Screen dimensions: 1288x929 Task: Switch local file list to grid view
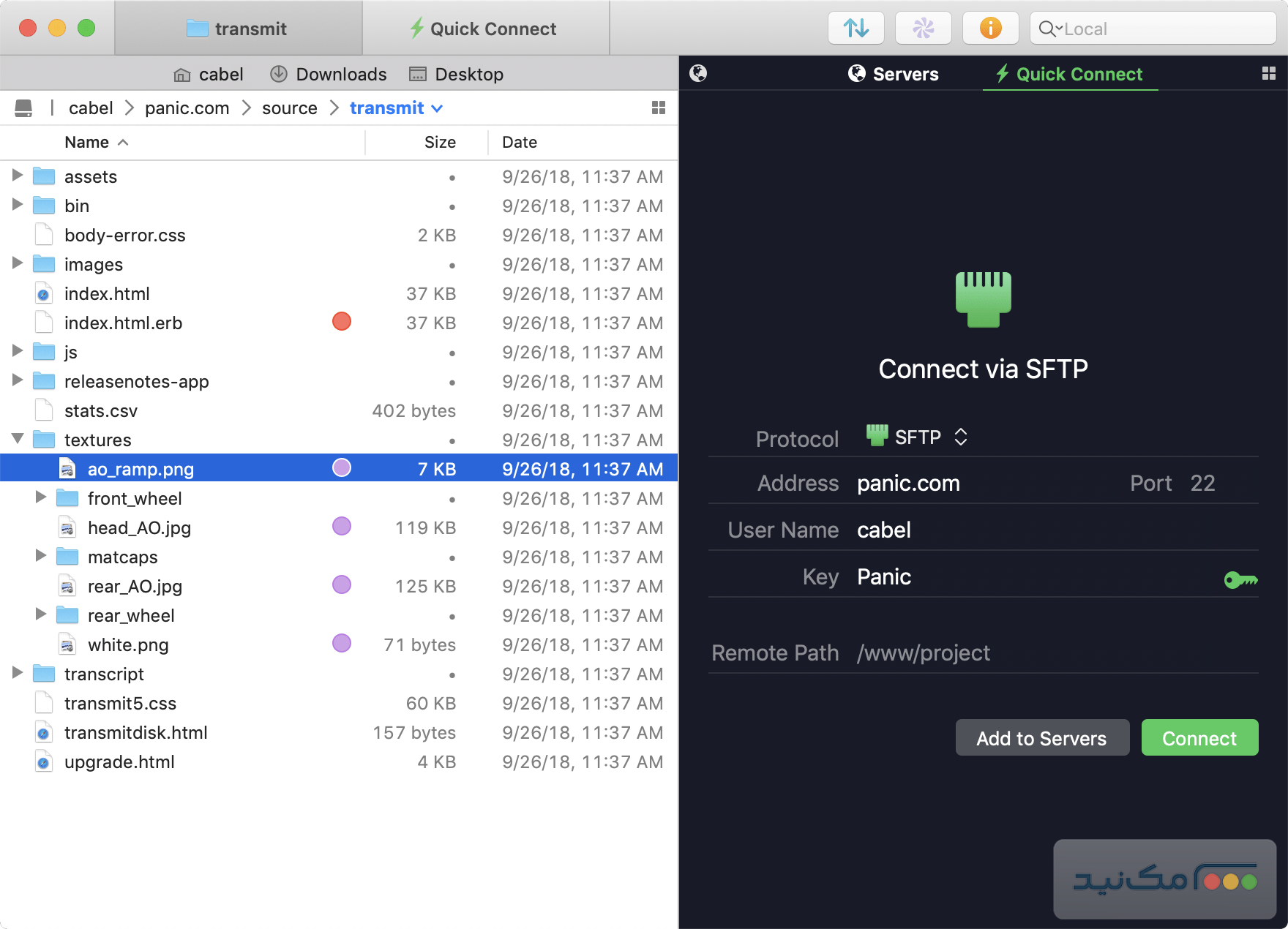click(x=658, y=108)
